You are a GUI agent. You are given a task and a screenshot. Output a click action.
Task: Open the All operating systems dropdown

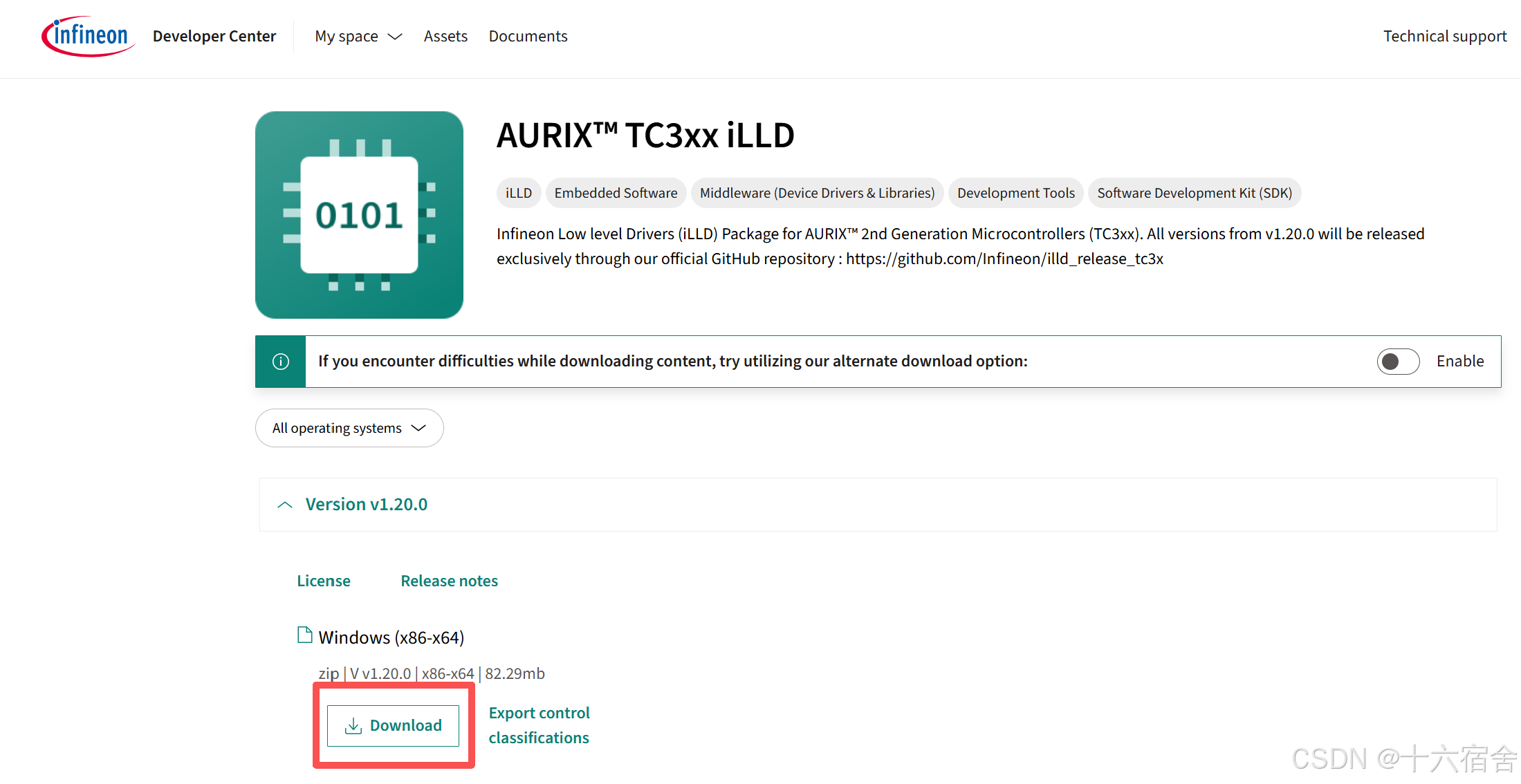tap(349, 428)
